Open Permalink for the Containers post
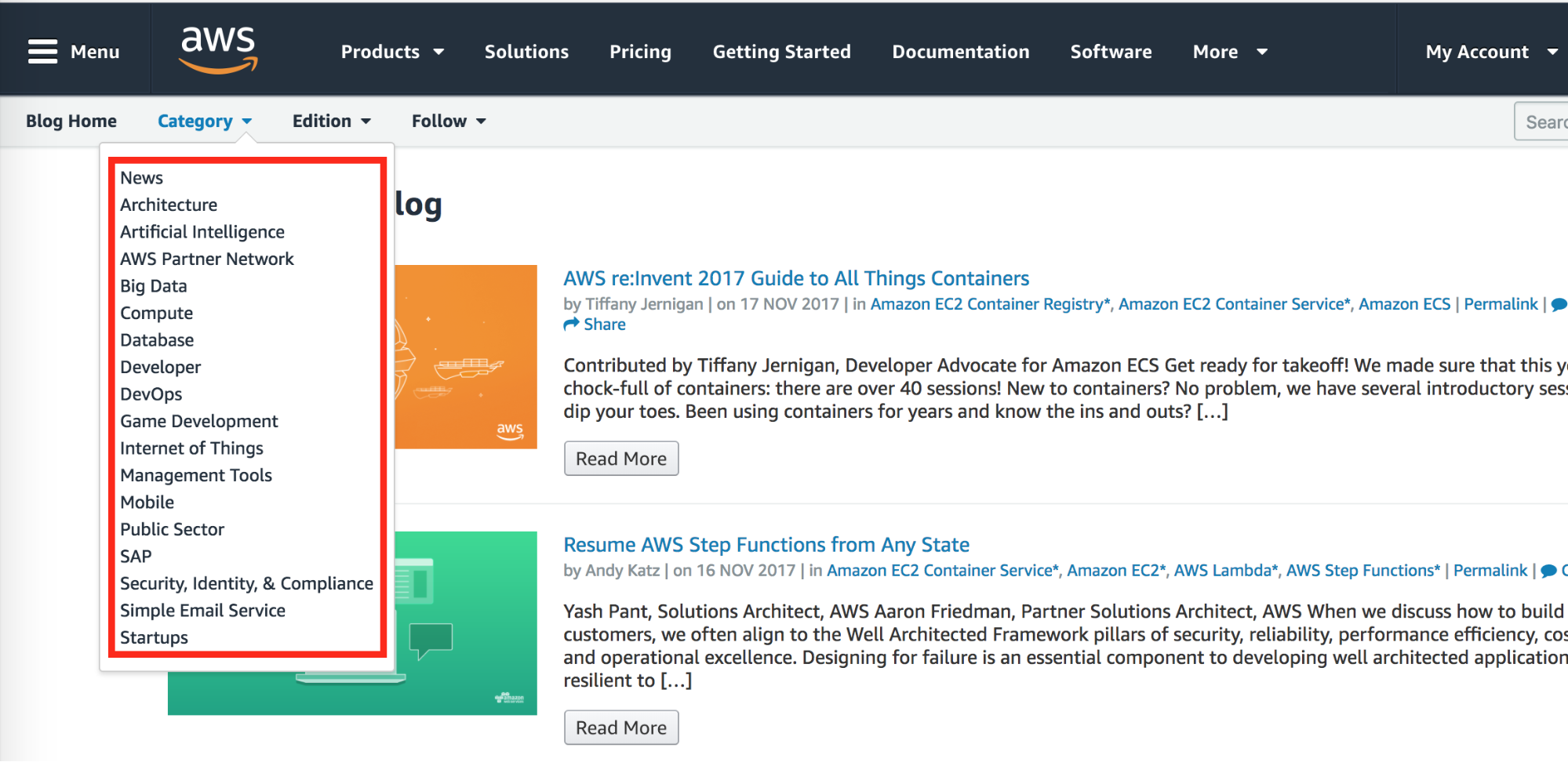Screen dimensions: 1568x762 [1501, 304]
